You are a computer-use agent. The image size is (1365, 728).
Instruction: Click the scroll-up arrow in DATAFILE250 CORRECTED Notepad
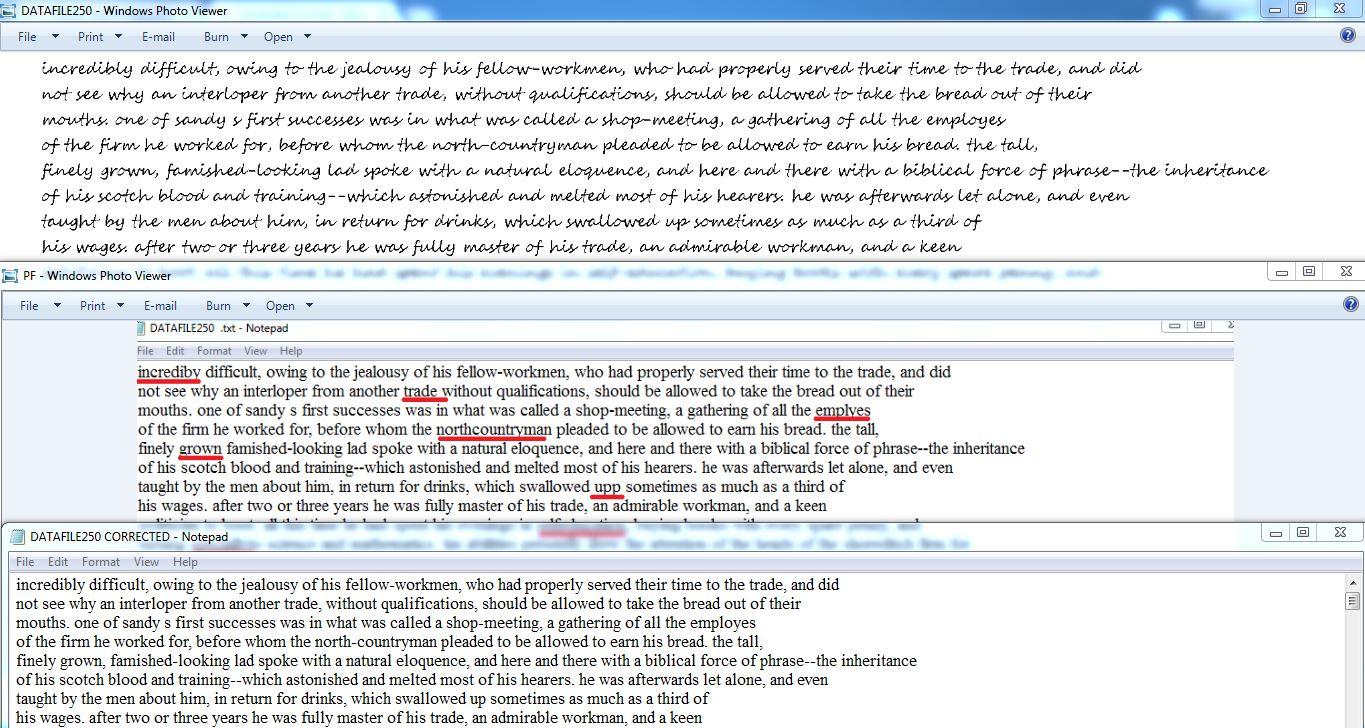(1352, 580)
